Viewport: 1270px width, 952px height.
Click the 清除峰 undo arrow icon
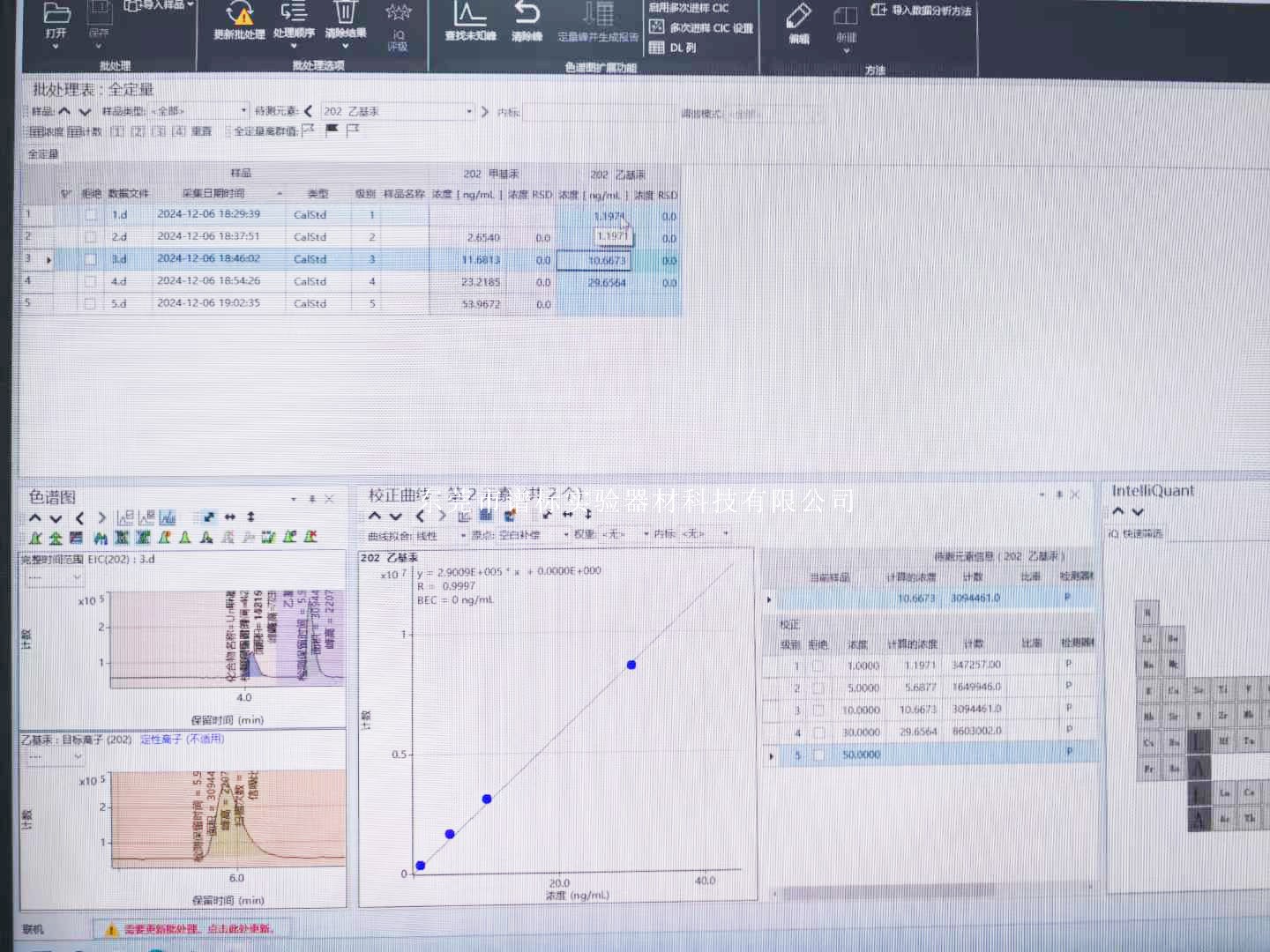[x=527, y=15]
